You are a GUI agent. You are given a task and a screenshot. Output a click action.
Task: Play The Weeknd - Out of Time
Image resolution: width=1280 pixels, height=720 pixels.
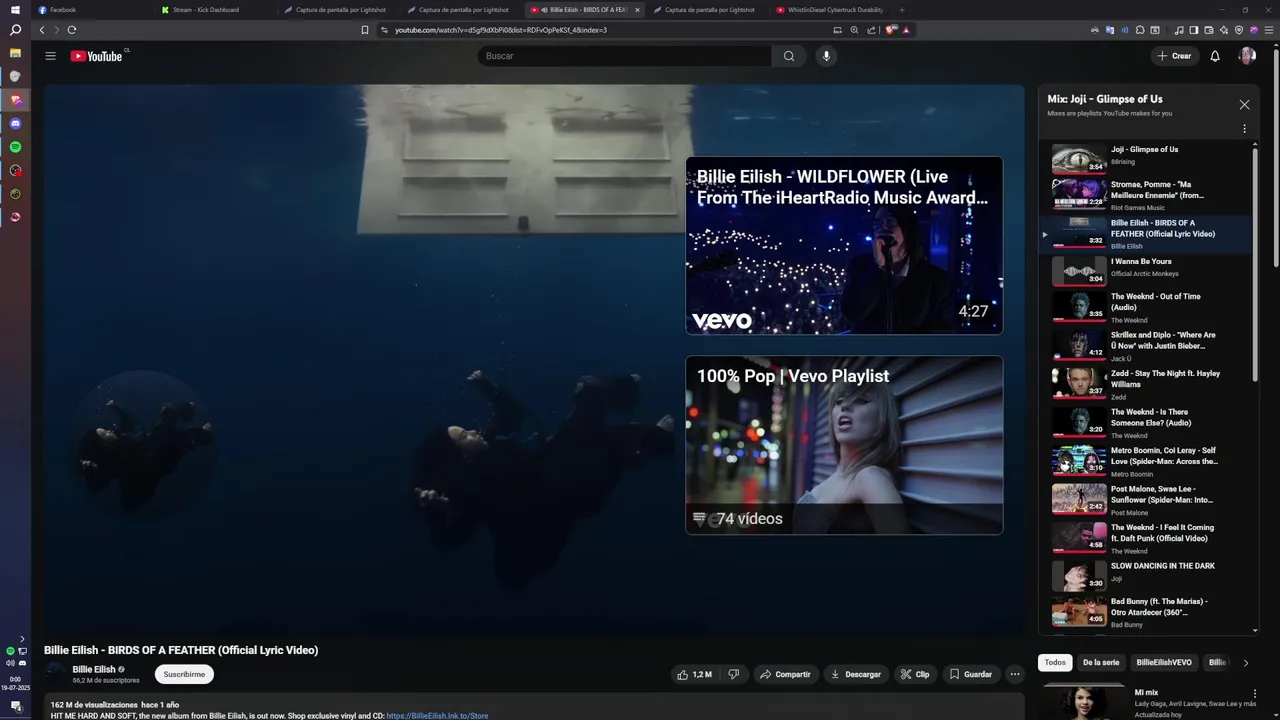[x=1145, y=307]
